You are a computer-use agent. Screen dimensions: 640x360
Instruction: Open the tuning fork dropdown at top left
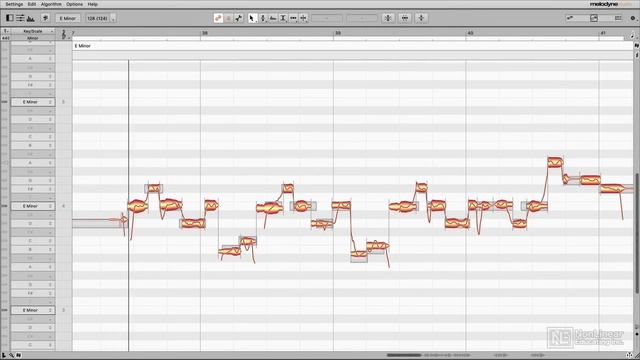pyautogui.click(x=5, y=31)
